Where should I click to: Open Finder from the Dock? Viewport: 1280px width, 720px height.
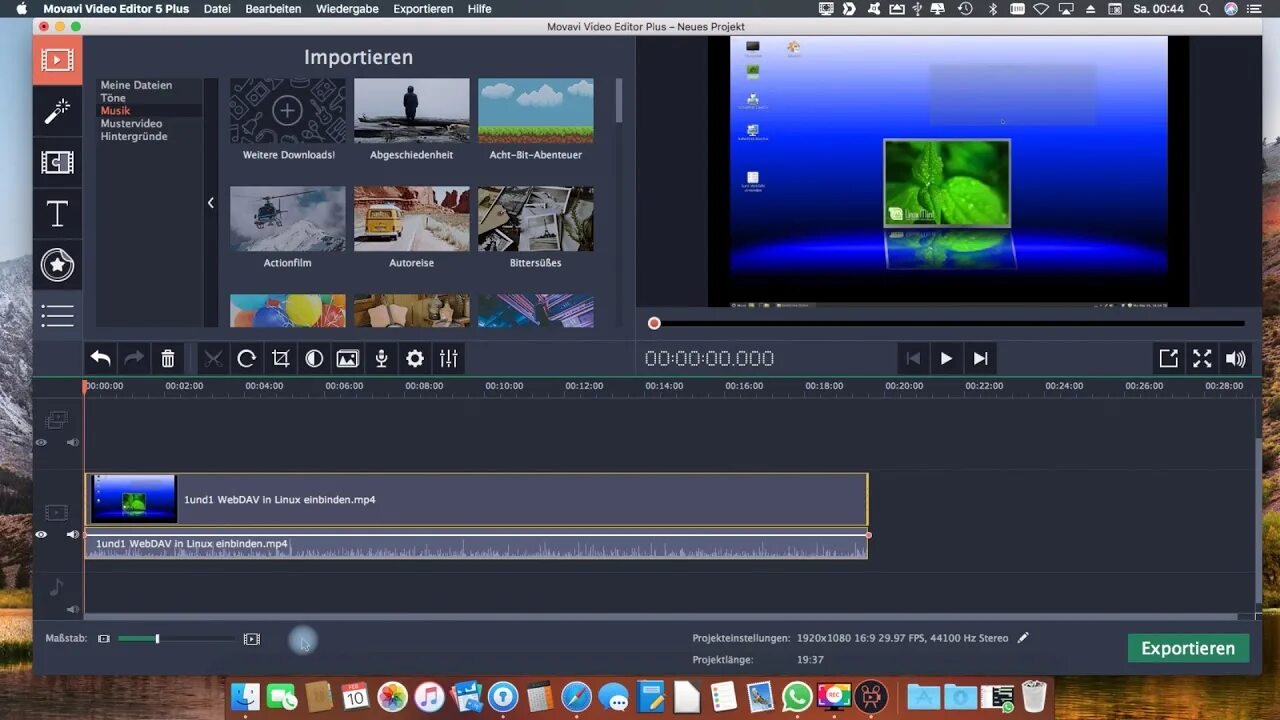[246, 696]
